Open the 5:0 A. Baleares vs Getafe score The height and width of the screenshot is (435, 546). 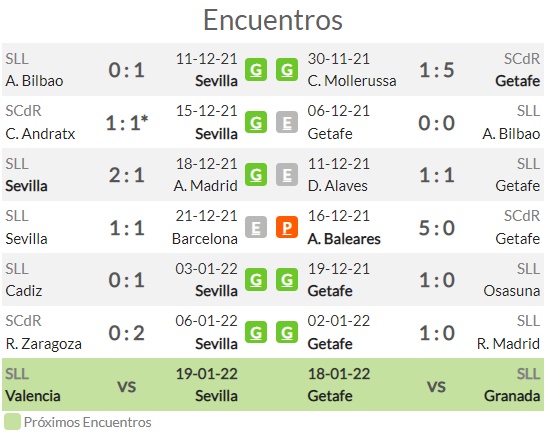437,228
